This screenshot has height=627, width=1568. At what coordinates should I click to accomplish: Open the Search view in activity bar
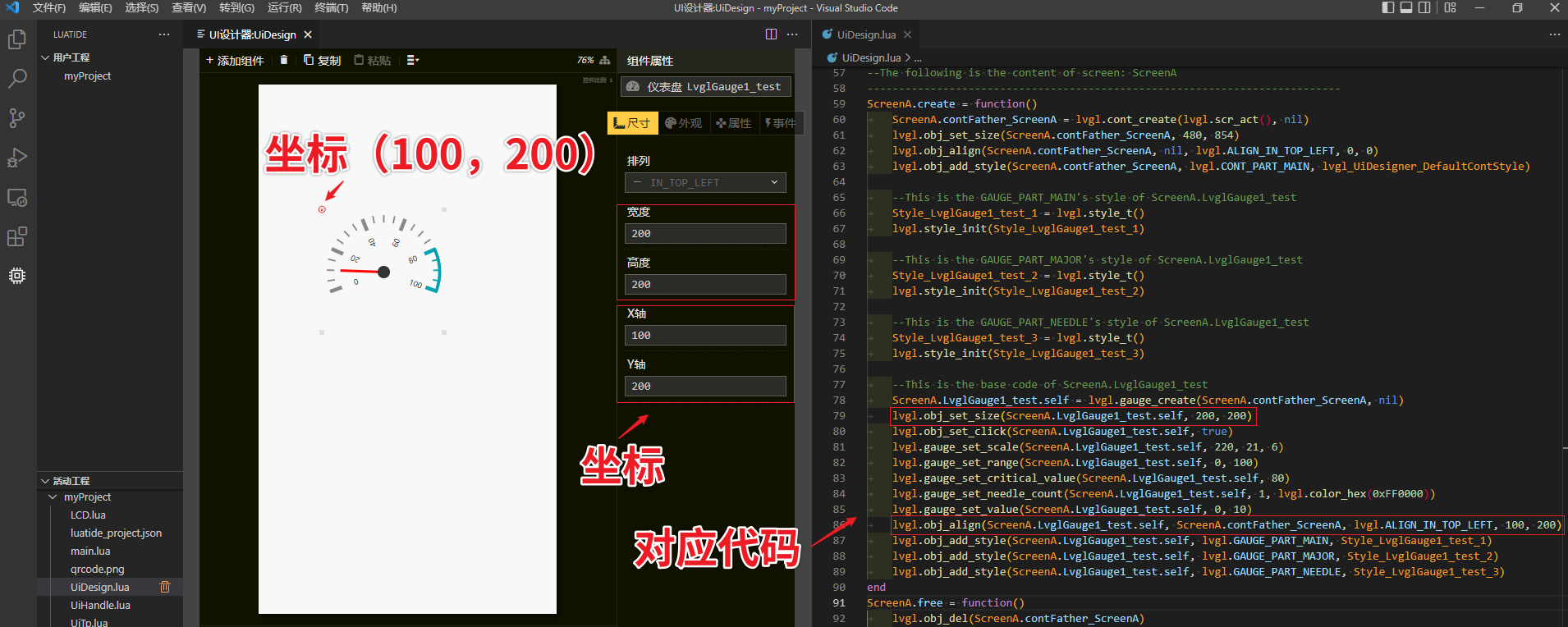pos(17,79)
